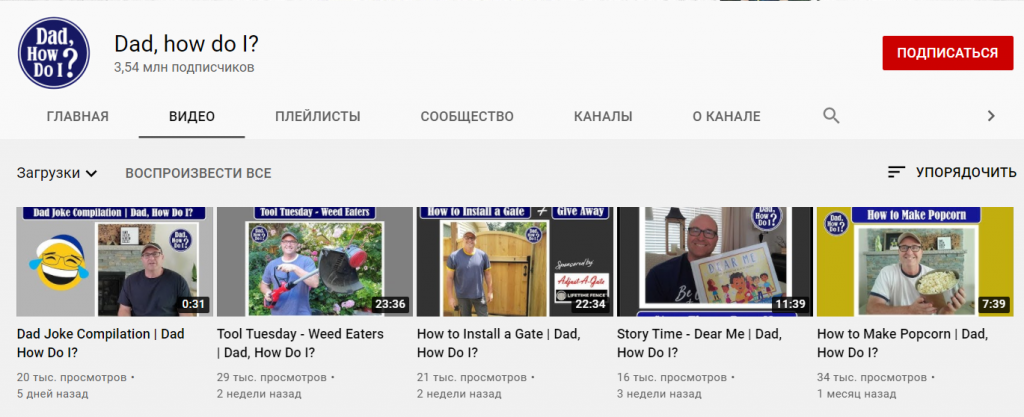The image size is (1024, 417).
Task: Switch to the Главная tab
Action: pyautogui.click(x=77, y=116)
